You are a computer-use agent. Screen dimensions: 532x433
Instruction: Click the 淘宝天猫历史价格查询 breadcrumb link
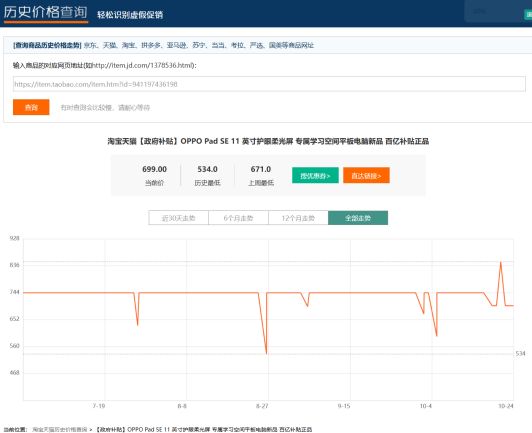[x=60, y=429]
